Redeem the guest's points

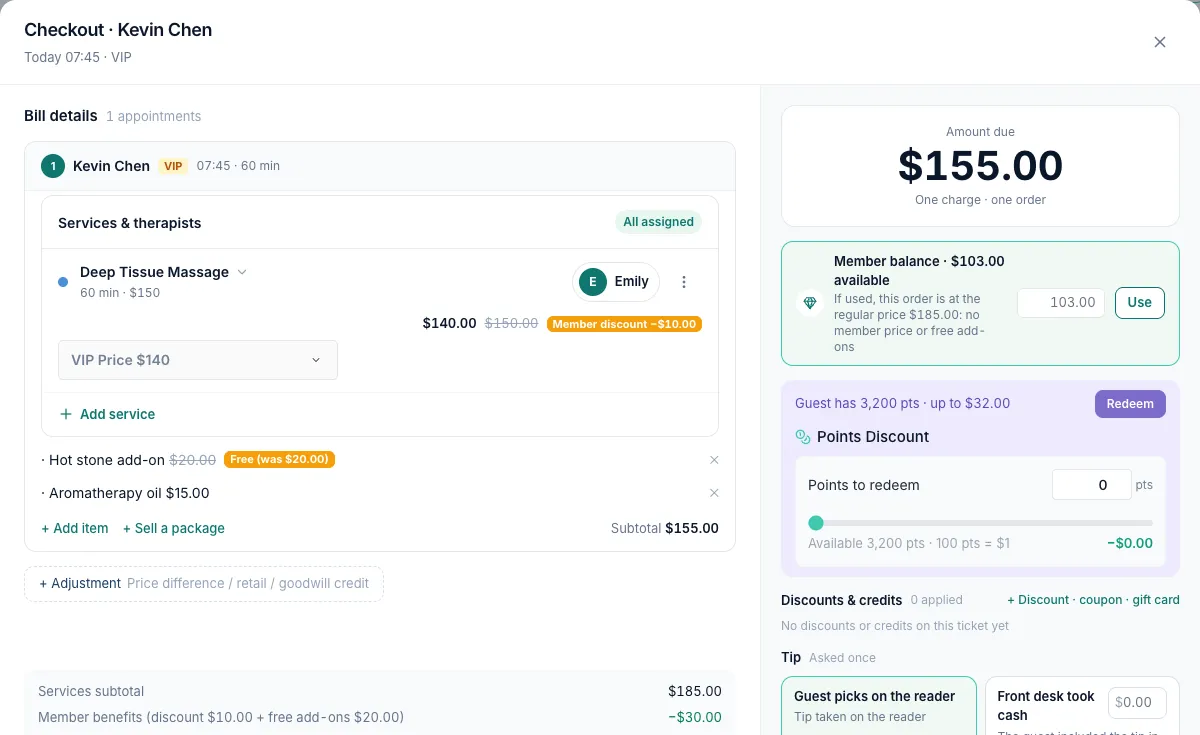(1130, 404)
